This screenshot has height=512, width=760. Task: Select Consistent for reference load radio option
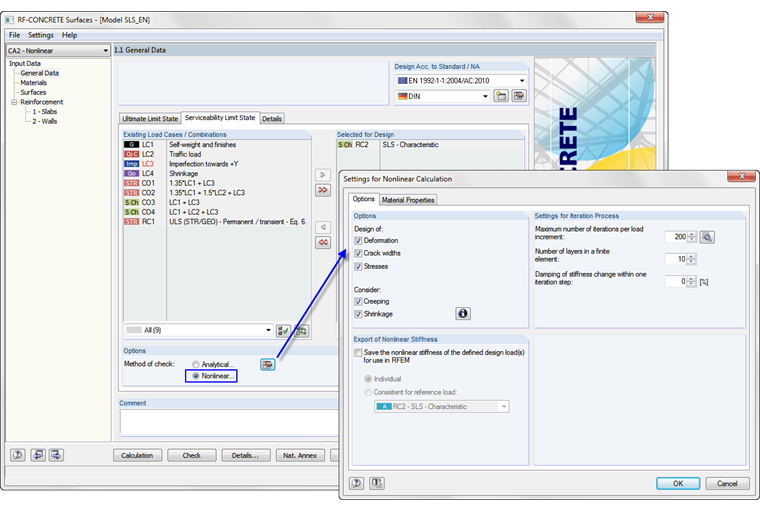click(x=368, y=392)
